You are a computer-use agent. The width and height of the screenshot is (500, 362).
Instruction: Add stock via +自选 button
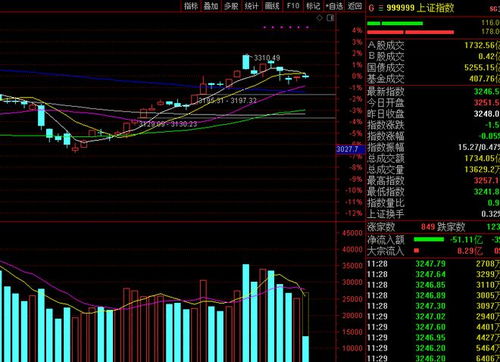point(334,6)
